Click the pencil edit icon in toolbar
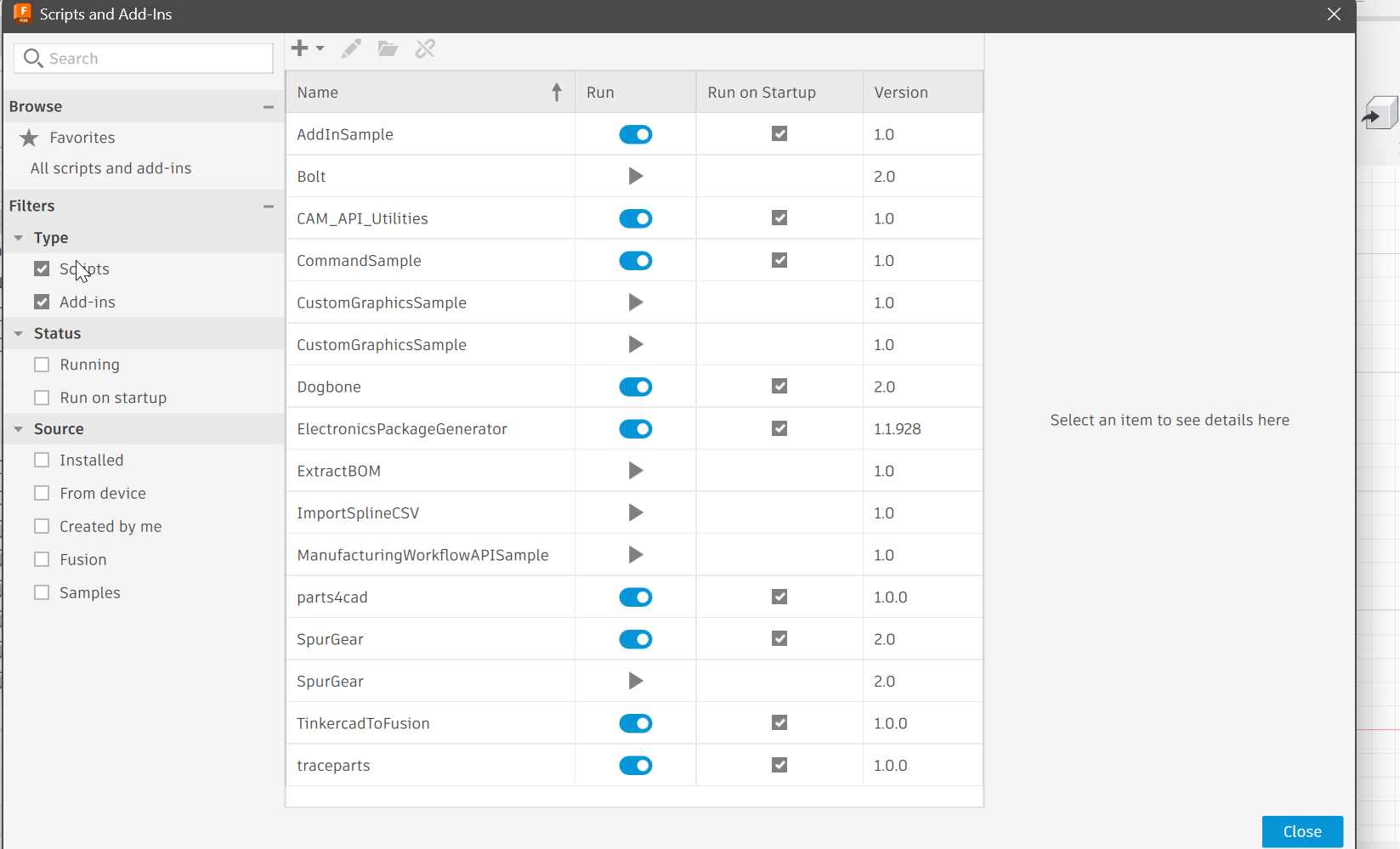This screenshot has width=1400, height=849. (351, 48)
